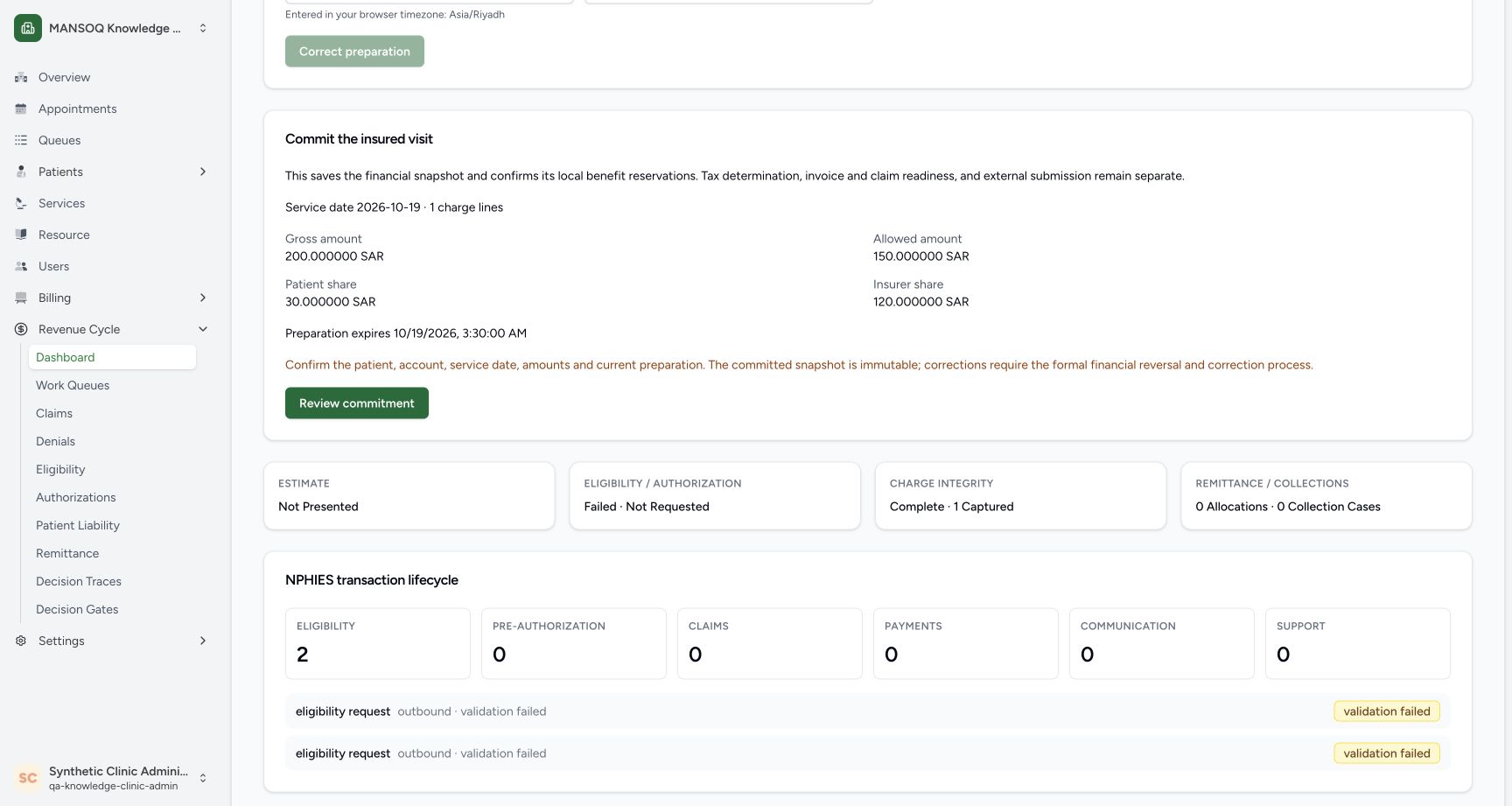Click the SC user avatar
This screenshot has width=1512, height=806.
(28, 778)
